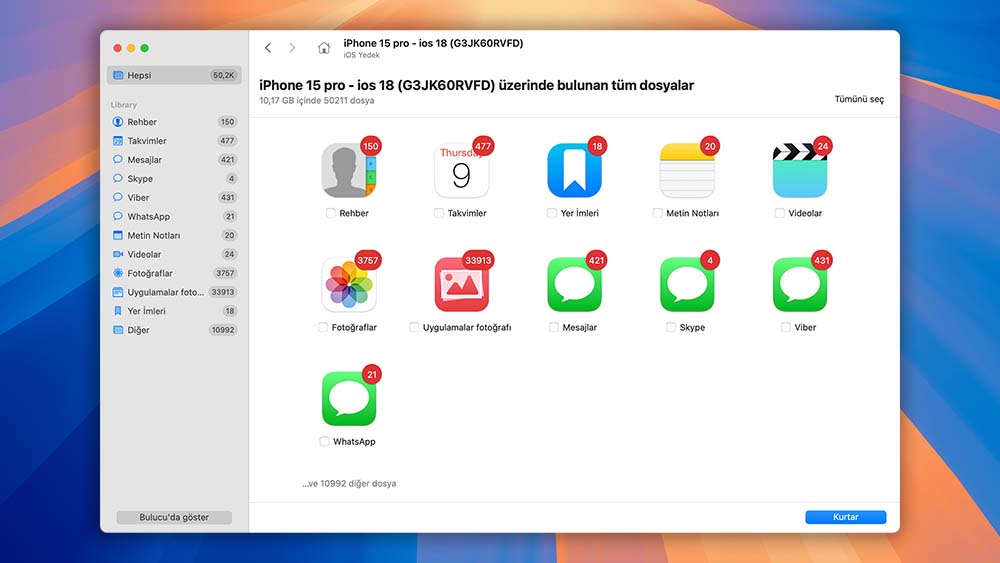Click the Viber sidebar bubble icon

click(117, 198)
